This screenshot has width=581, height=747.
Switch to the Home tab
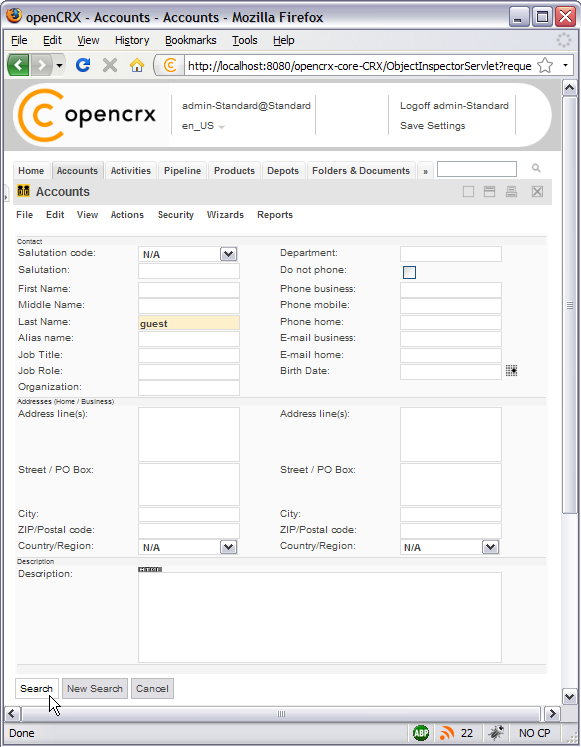(x=31, y=171)
